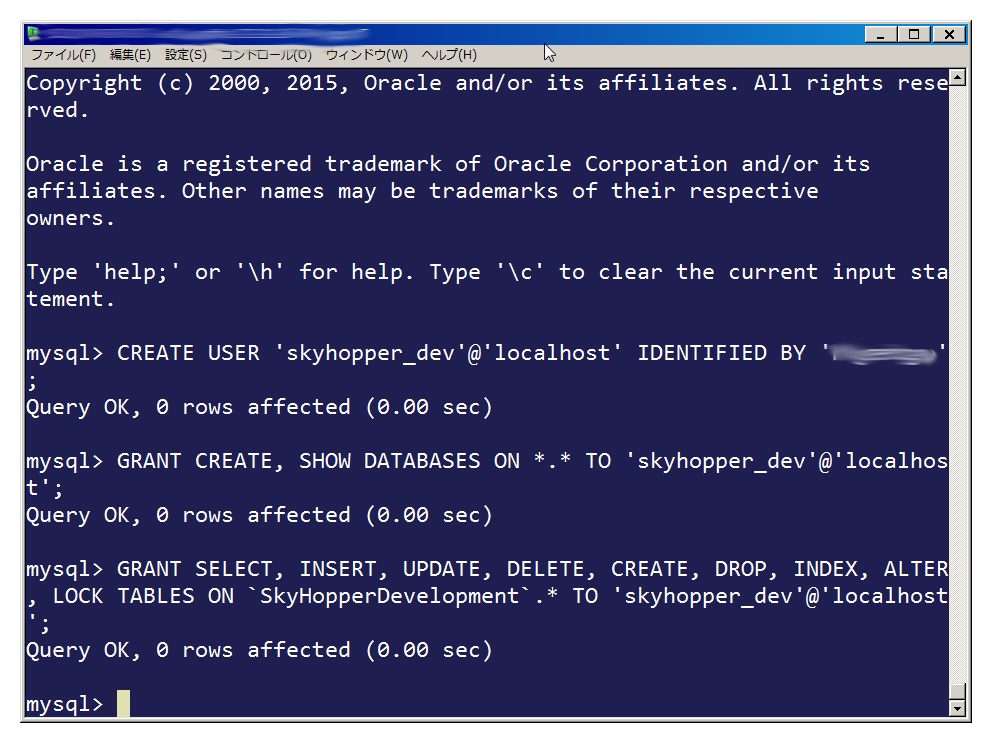Click the scrollbar up arrow
992x743 pixels.
point(957,78)
